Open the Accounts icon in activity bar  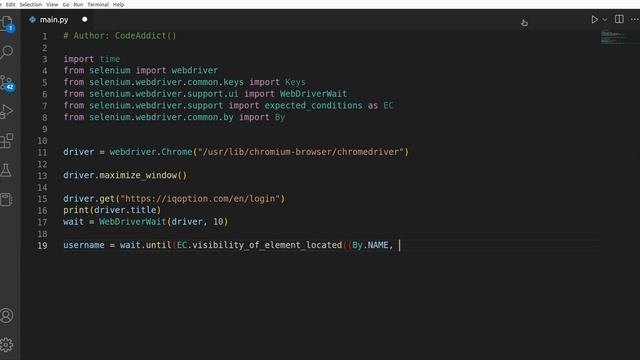click(x=7, y=316)
